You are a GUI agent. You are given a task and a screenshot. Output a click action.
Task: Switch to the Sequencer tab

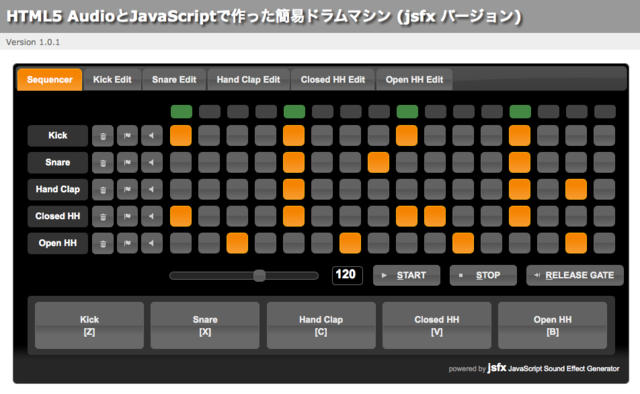click(50, 80)
